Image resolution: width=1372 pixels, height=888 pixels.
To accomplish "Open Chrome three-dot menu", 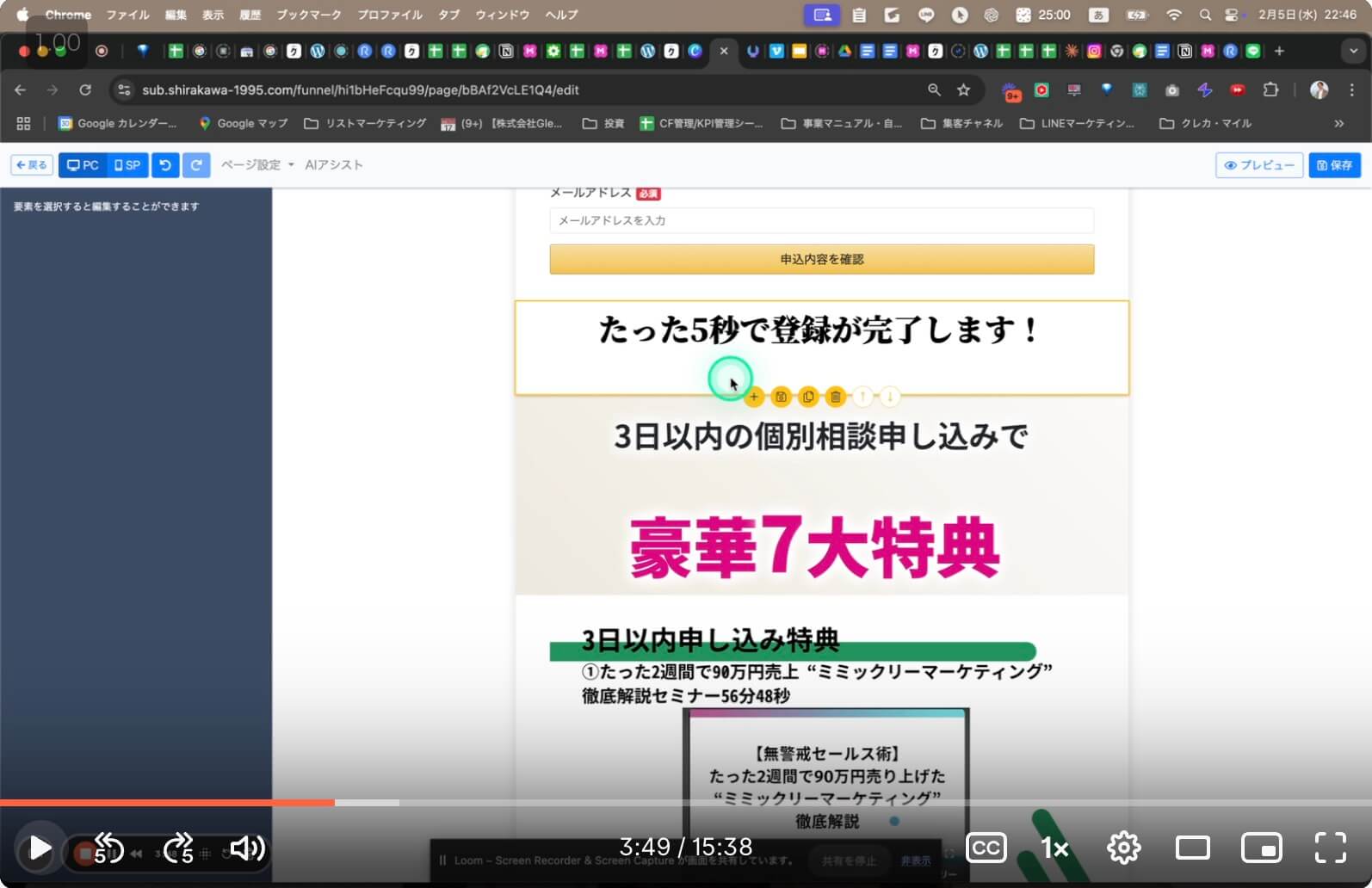I will click(1351, 89).
